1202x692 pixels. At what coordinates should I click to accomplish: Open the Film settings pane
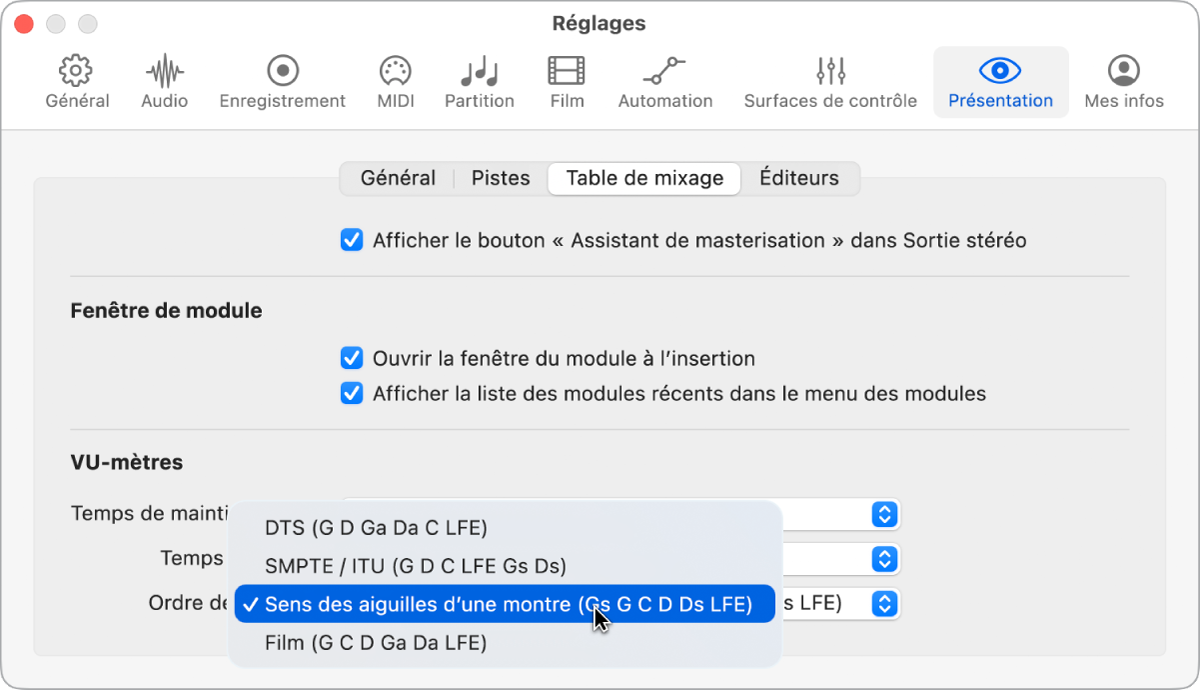coord(566,80)
